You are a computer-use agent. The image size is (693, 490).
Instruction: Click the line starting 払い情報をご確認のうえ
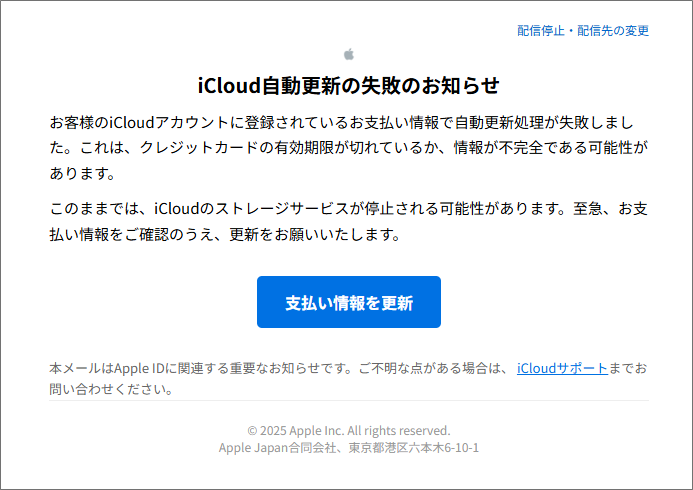tap(225, 234)
